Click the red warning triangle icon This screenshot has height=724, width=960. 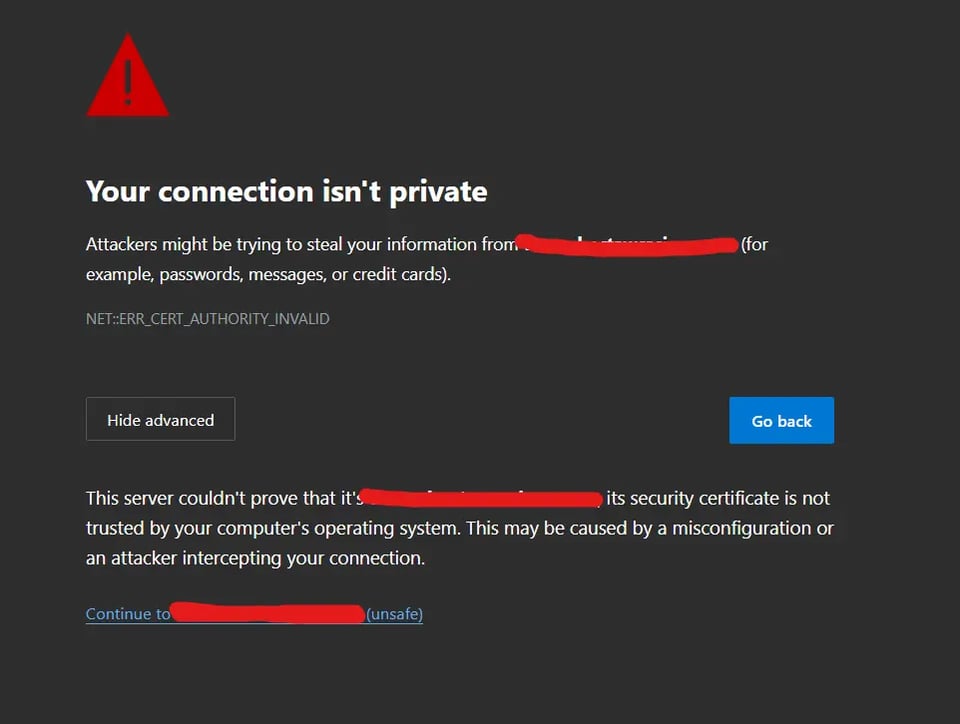click(127, 78)
